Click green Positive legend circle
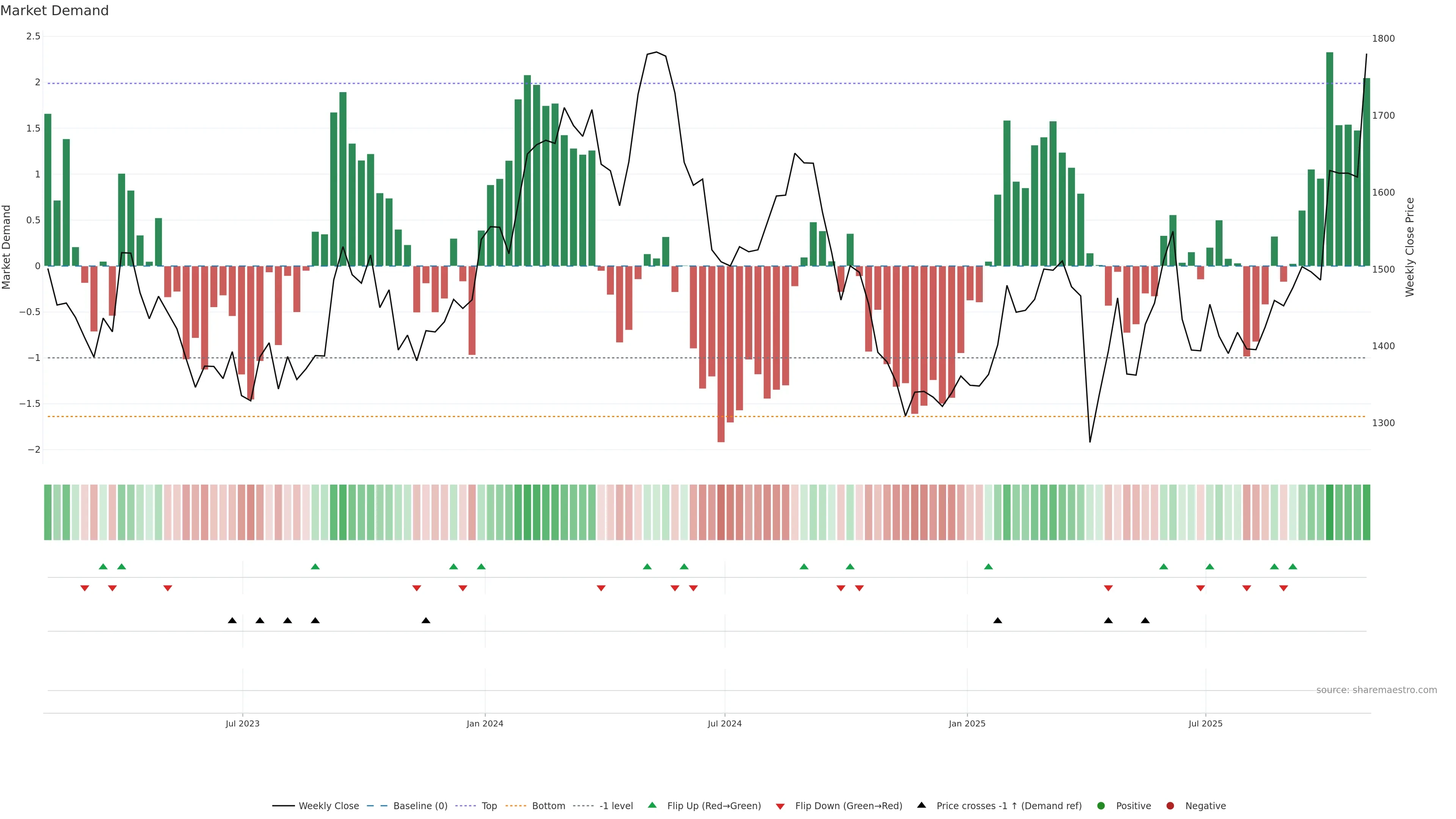Screen dimensions: 1456x819 pyautogui.click(x=1100, y=805)
